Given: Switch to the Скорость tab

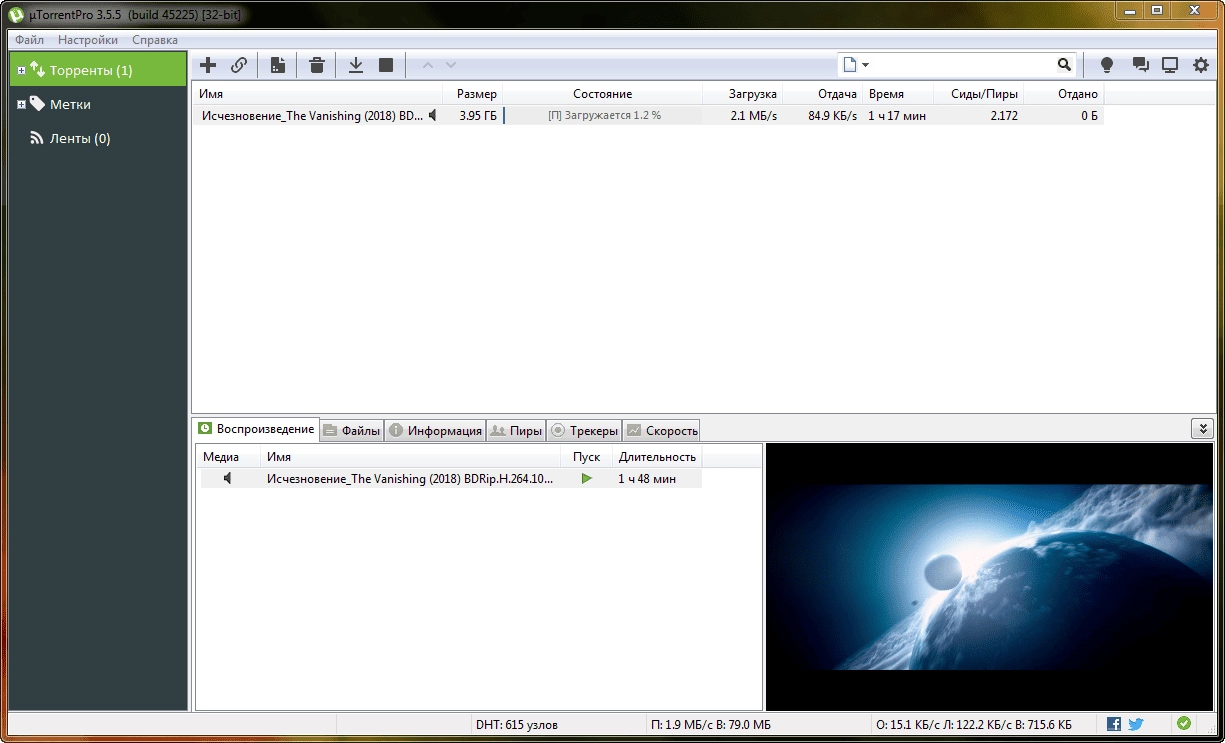Looking at the screenshot, I should coord(661,431).
